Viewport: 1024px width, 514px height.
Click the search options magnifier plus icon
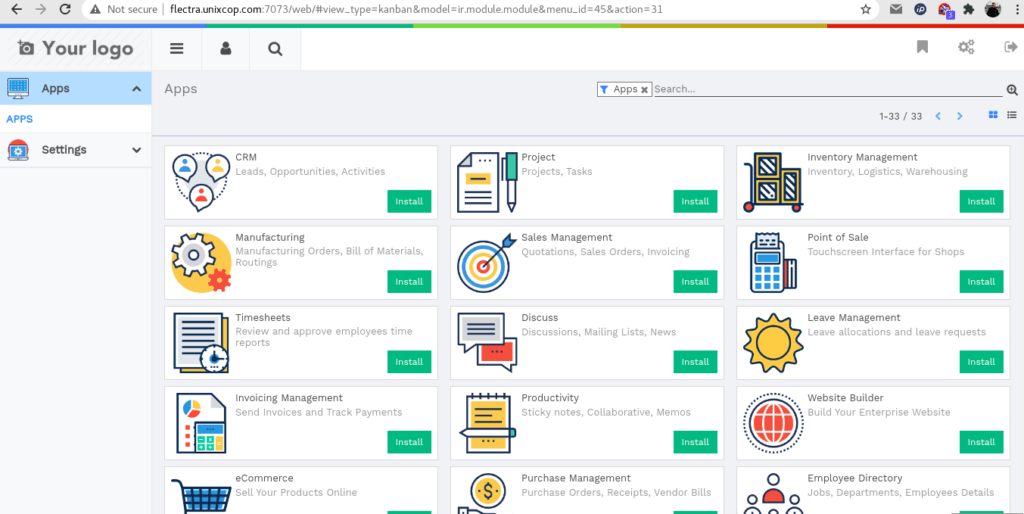point(1012,90)
